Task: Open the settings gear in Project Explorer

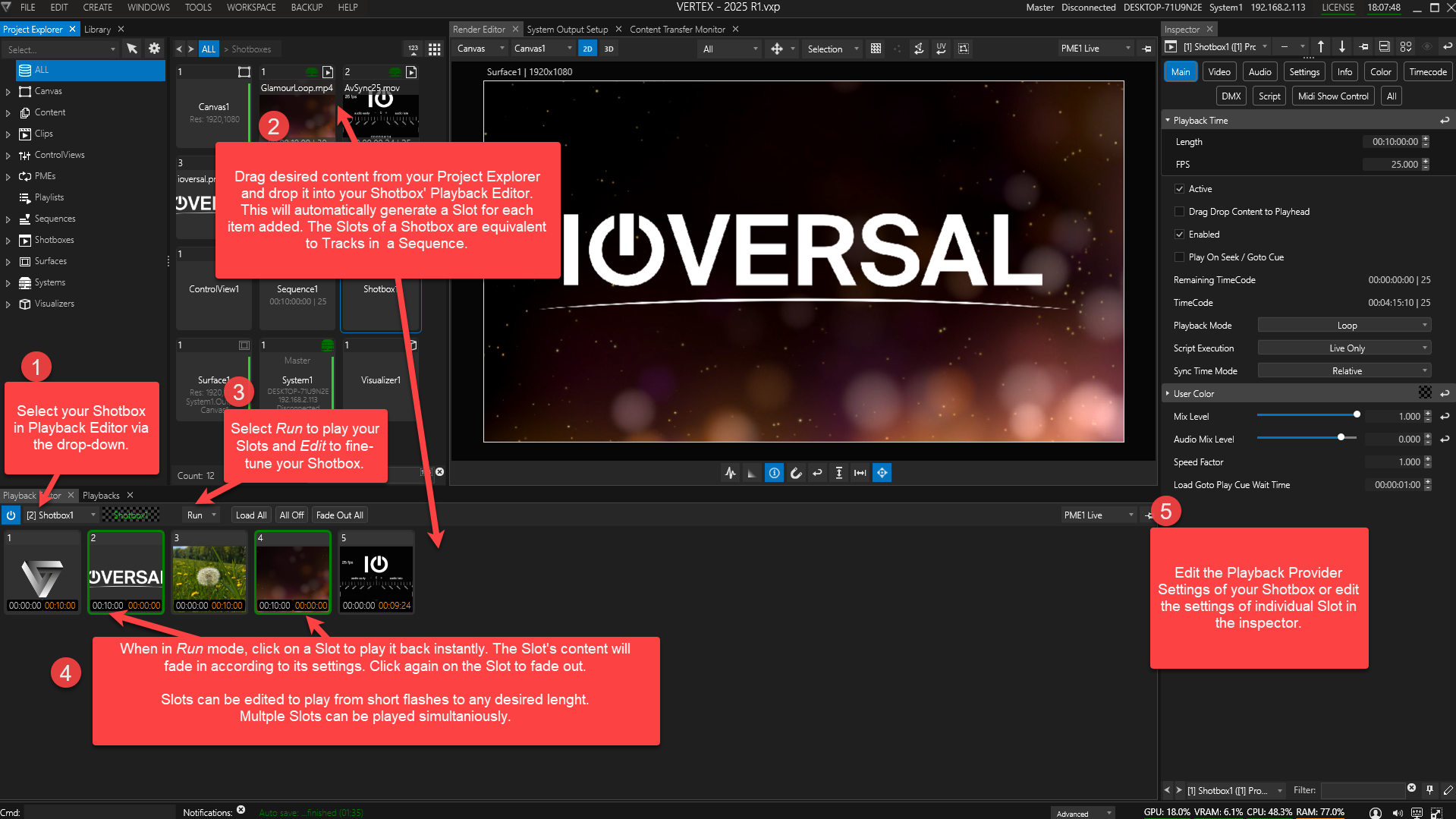Action: (154, 49)
